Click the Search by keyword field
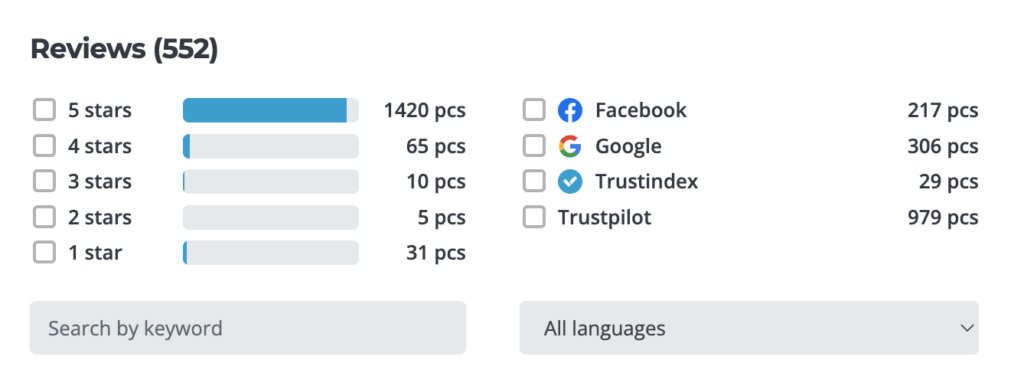This screenshot has width=1024, height=386. (248, 328)
